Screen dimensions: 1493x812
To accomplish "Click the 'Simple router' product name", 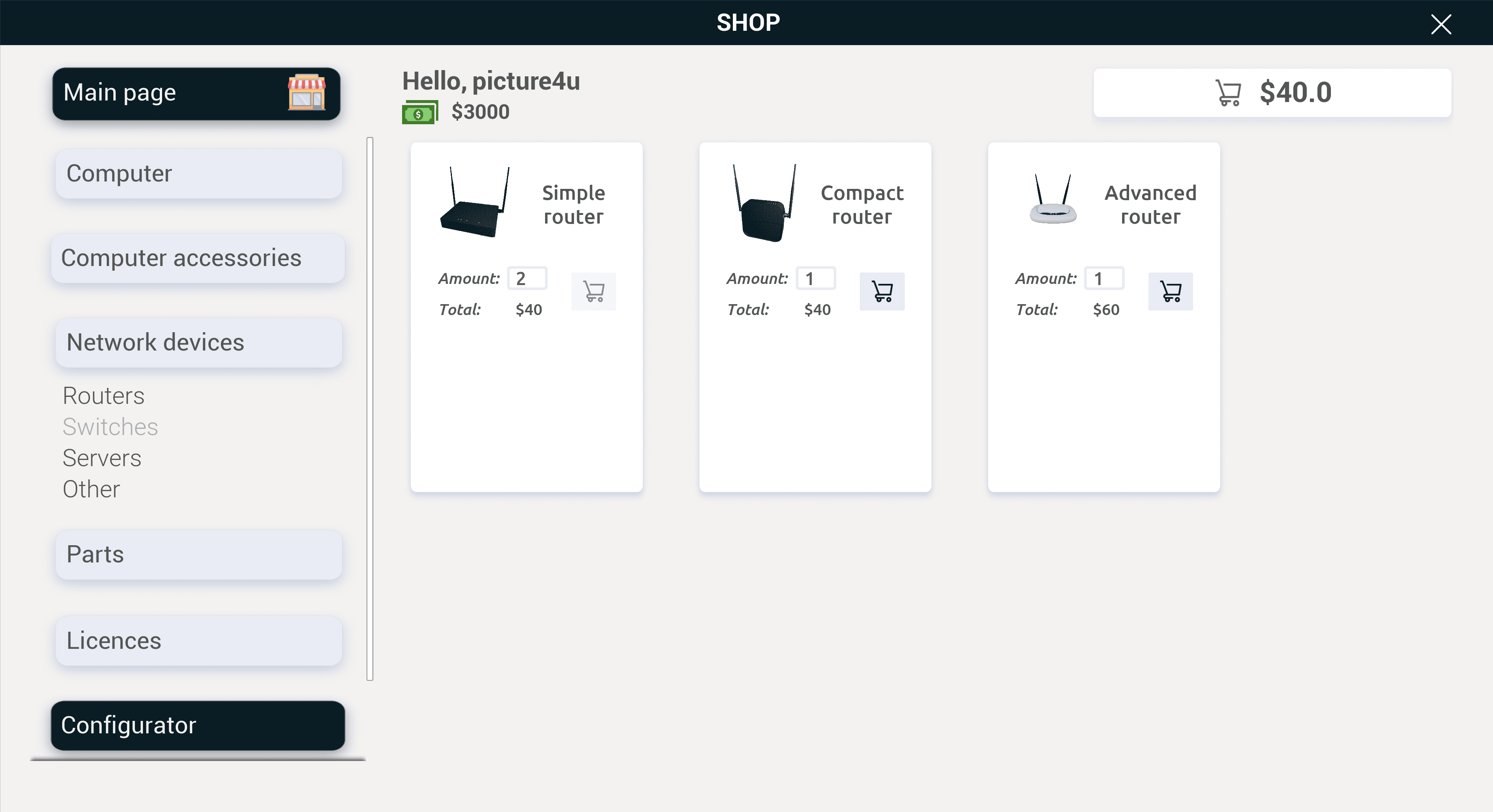I will click(574, 205).
